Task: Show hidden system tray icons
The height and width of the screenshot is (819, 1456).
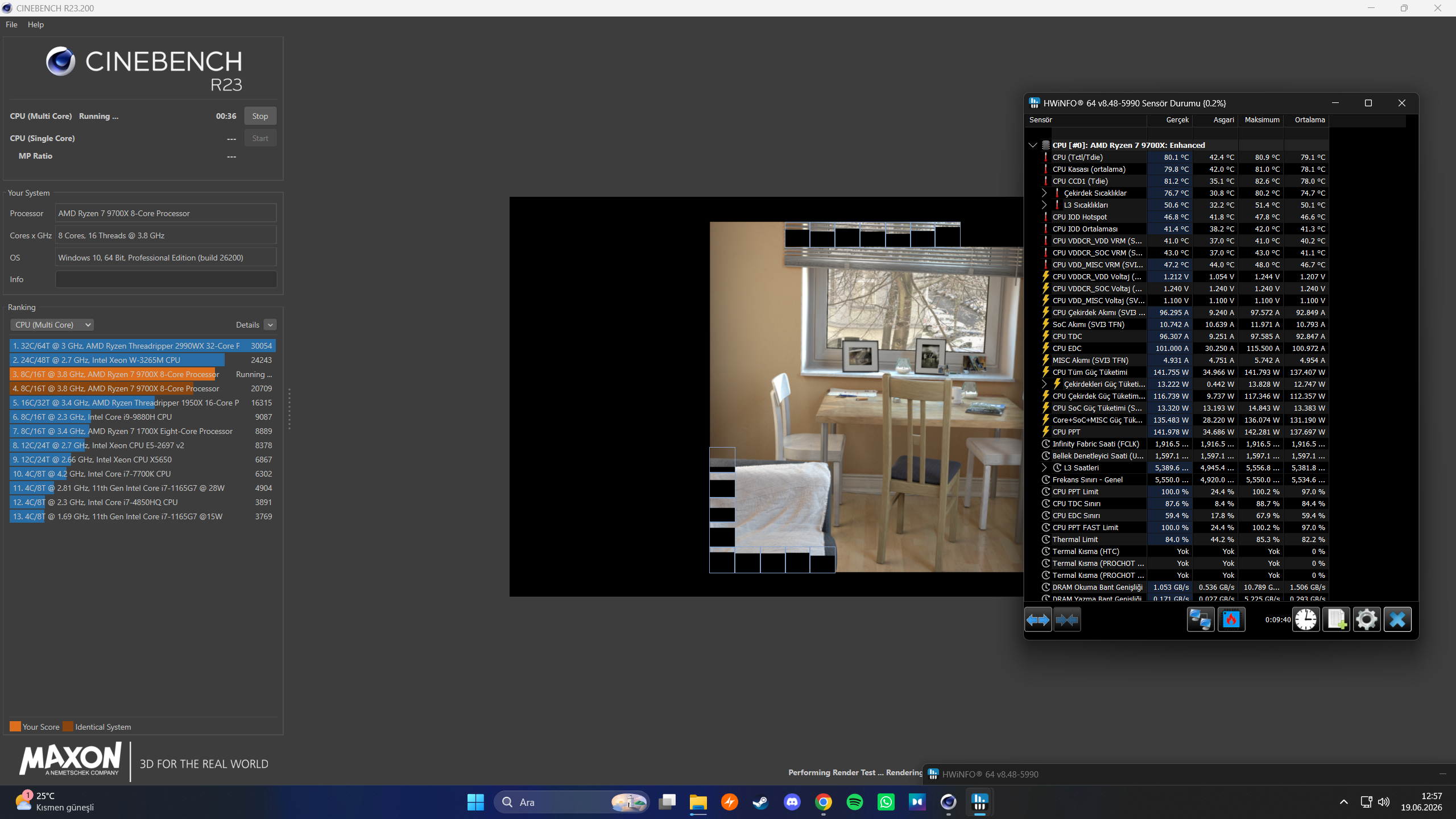Action: (x=1344, y=802)
